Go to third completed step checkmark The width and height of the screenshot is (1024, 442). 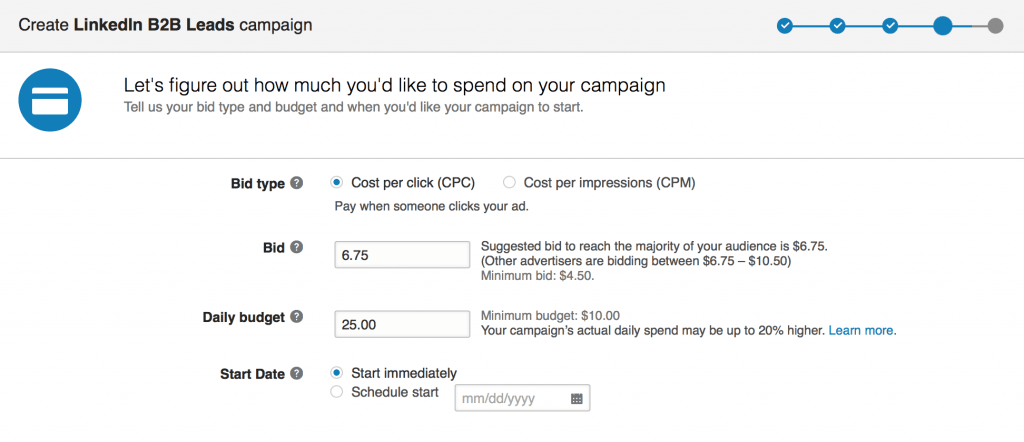[889, 26]
